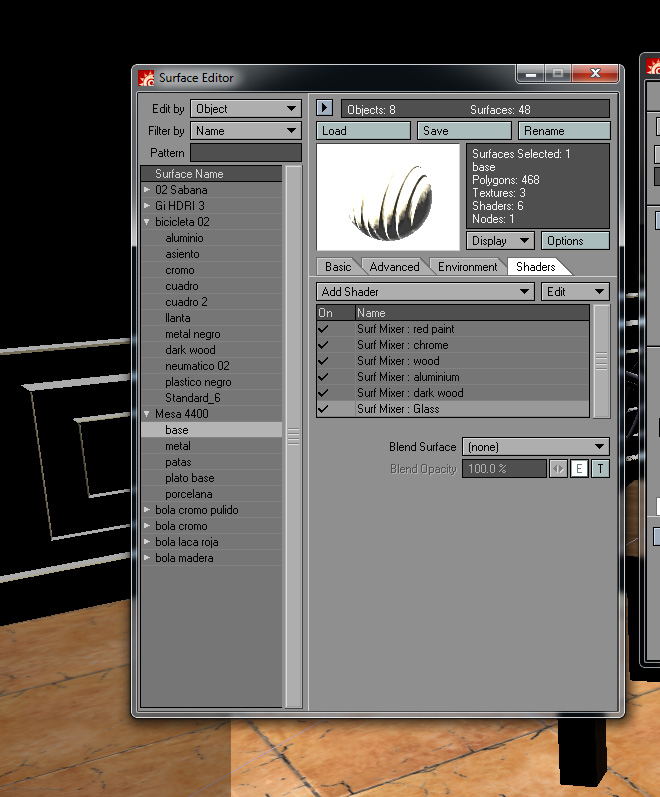Click the Blend Opacity arrows stepper

558,469
